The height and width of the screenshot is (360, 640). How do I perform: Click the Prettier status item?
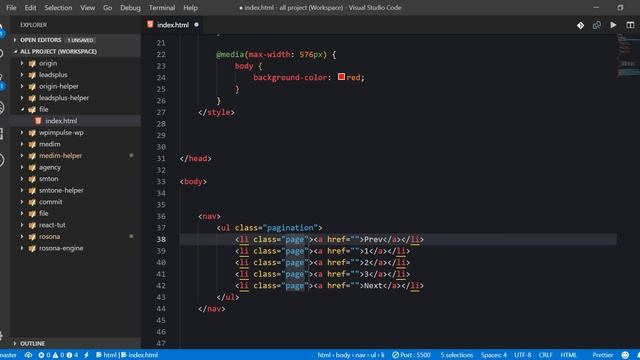coord(602,355)
